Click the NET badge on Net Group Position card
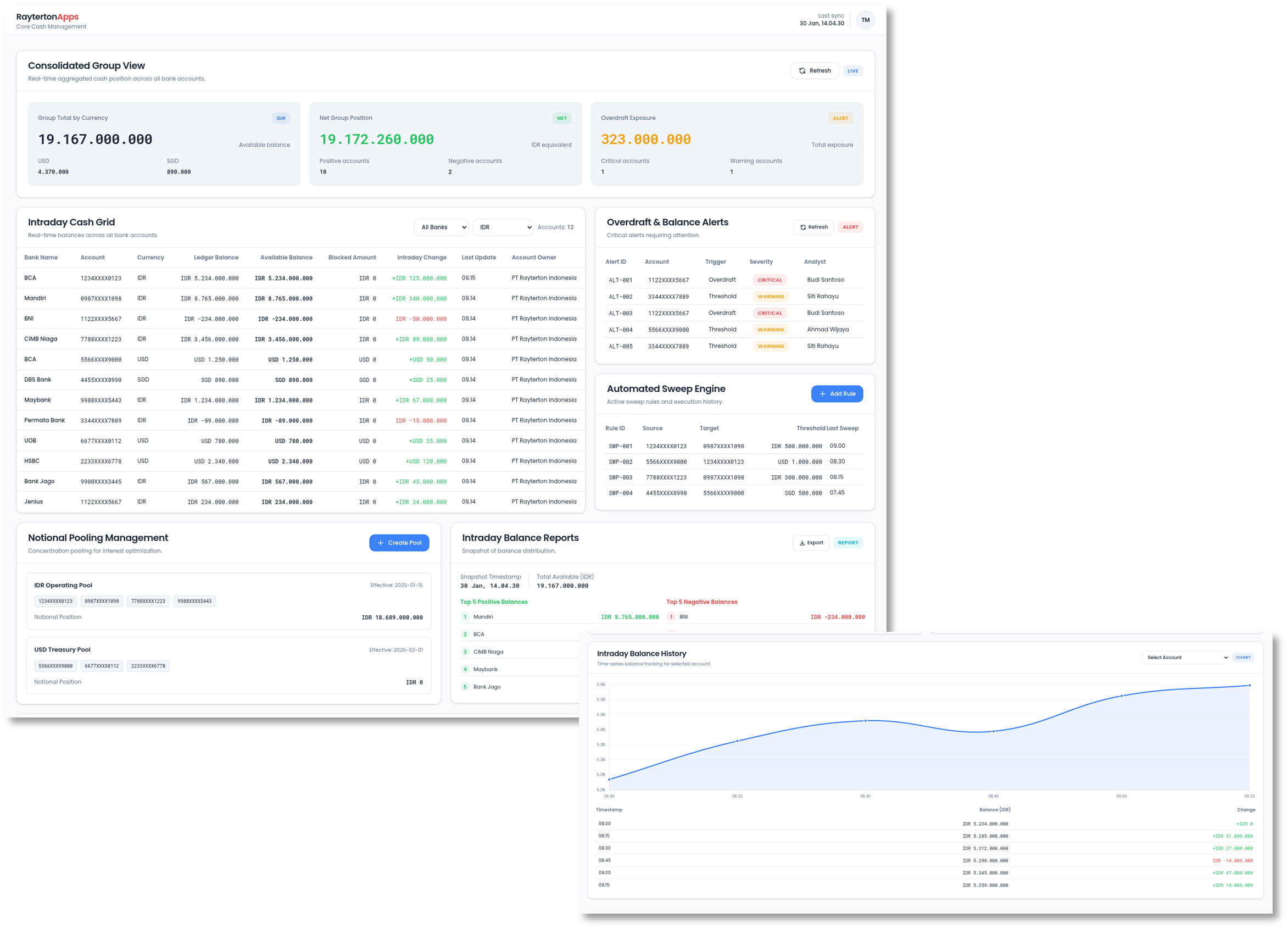1288x929 pixels. coord(562,118)
